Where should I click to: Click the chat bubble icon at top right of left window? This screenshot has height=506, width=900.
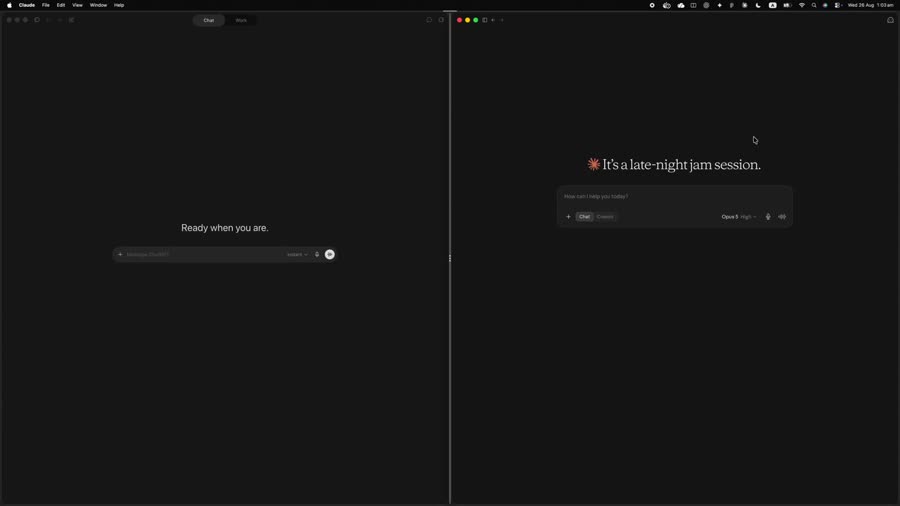[x=429, y=20]
